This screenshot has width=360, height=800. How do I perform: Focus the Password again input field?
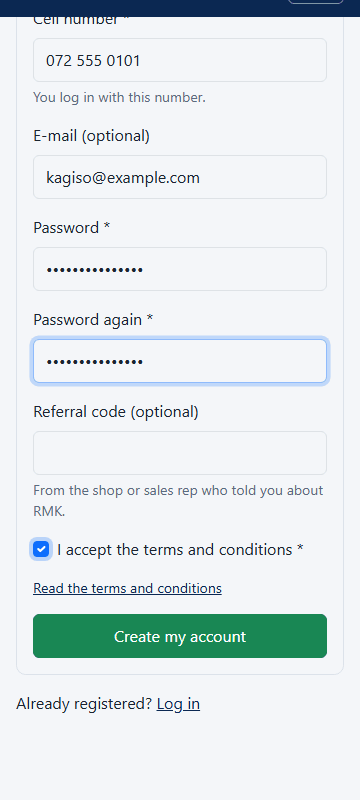pos(180,361)
